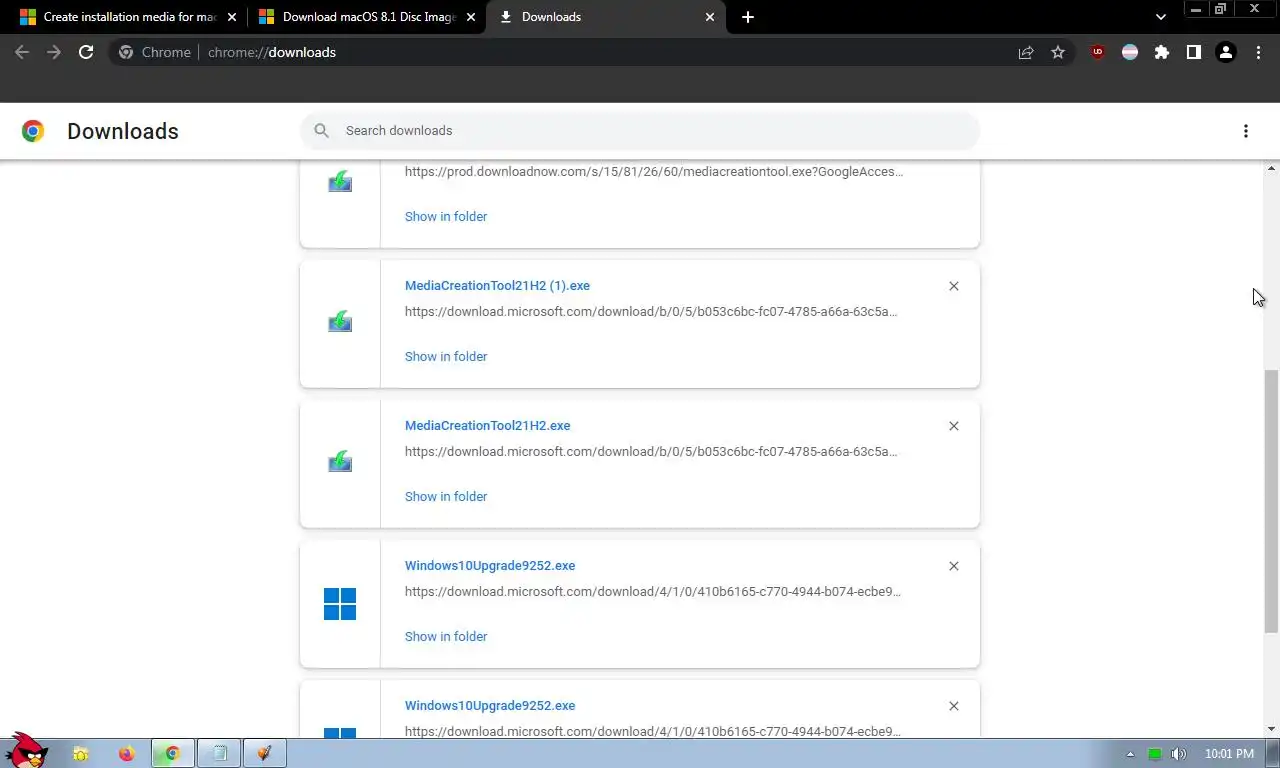Click the Chrome logo beside Downloads

(33, 131)
